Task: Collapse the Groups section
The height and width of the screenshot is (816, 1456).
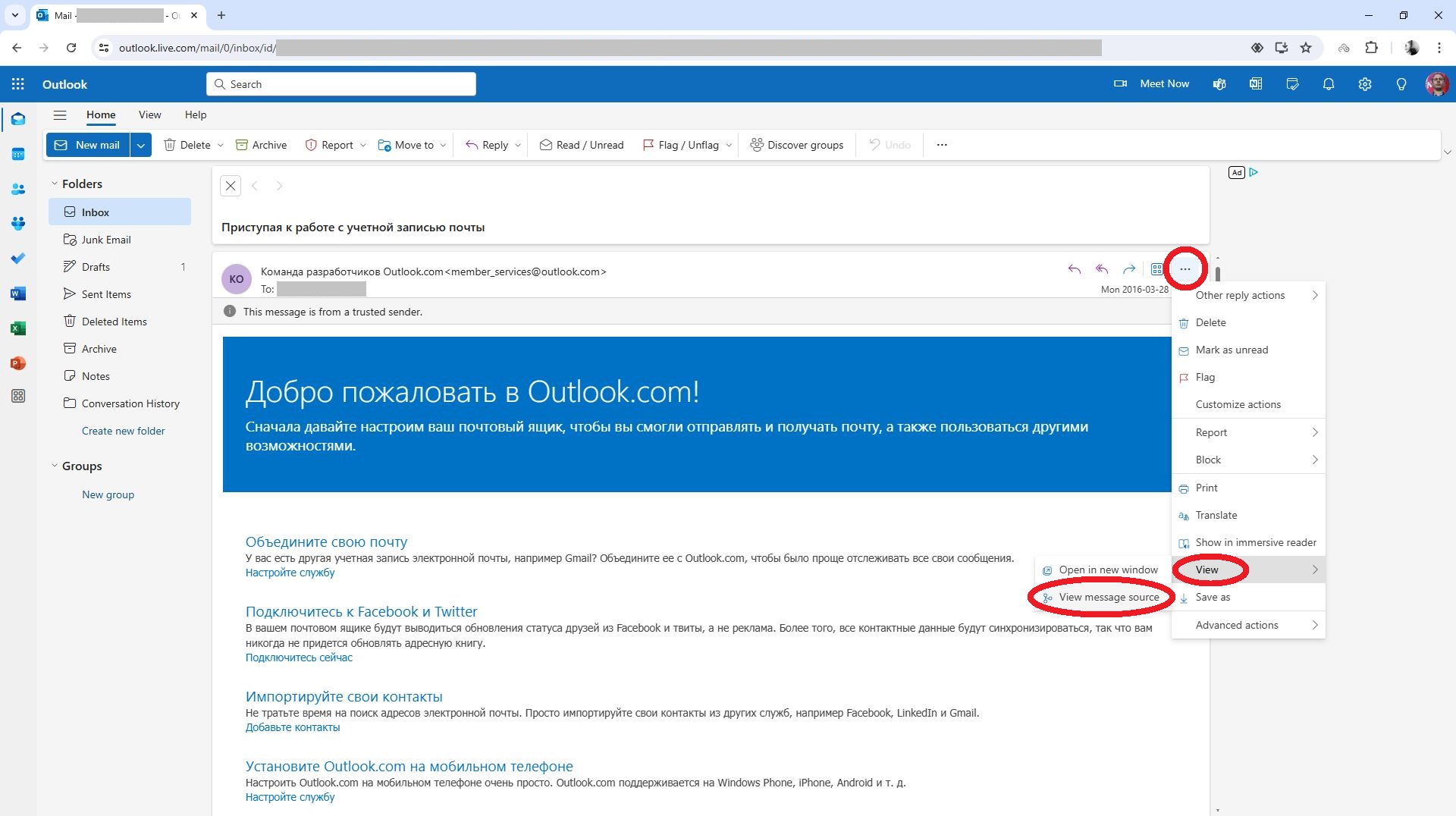Action: pyautogui.click(x=55, y=466)
